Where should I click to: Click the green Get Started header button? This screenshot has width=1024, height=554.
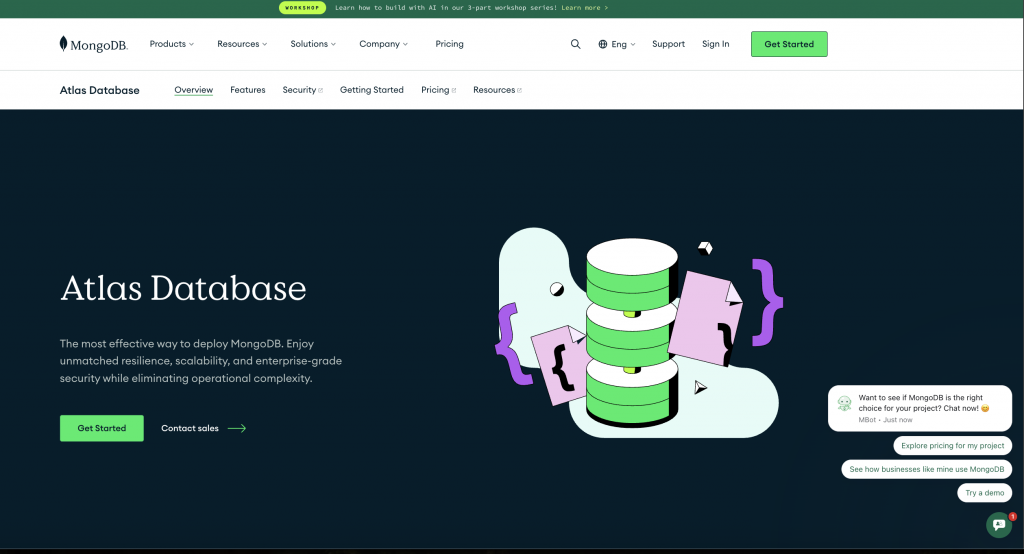[789, 44]
